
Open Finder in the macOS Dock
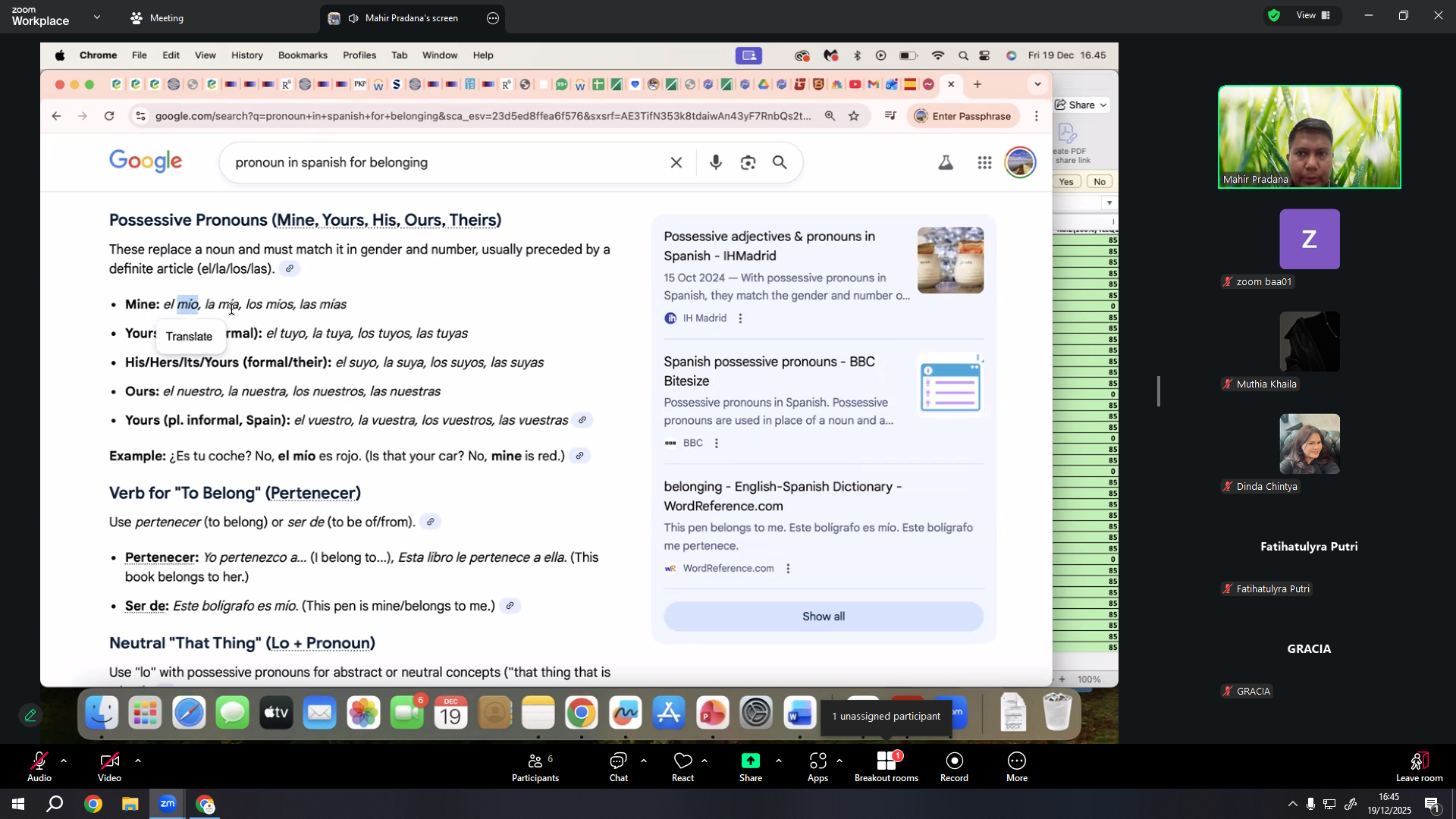pos(102,713)
